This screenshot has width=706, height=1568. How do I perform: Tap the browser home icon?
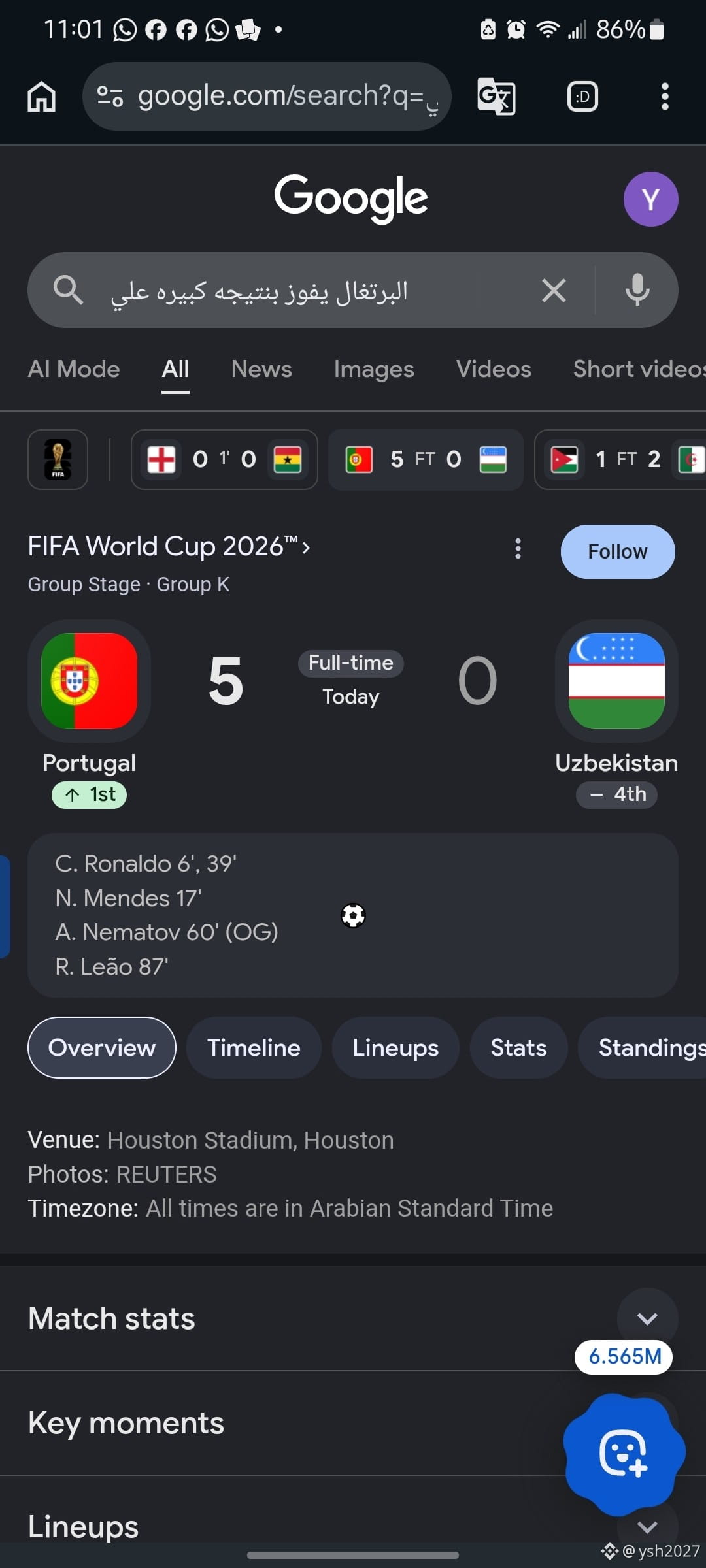[x=41, y=97]
